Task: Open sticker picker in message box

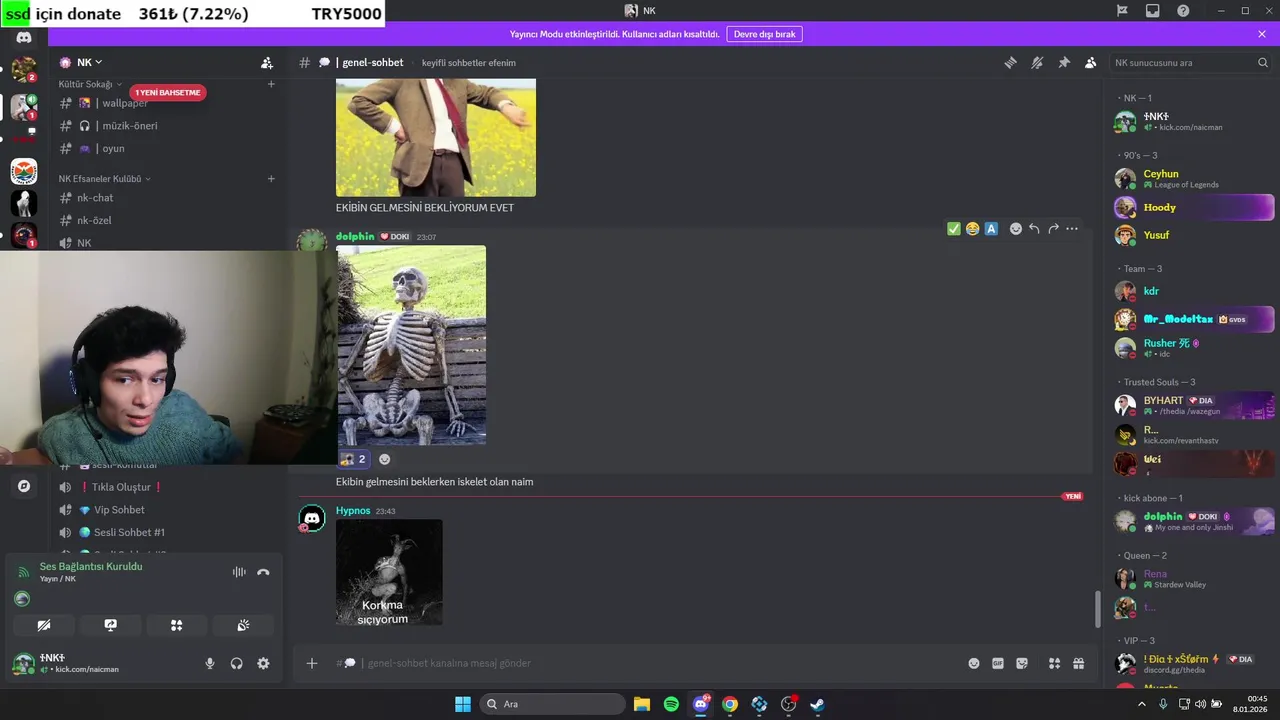Action: (1022, 663)
